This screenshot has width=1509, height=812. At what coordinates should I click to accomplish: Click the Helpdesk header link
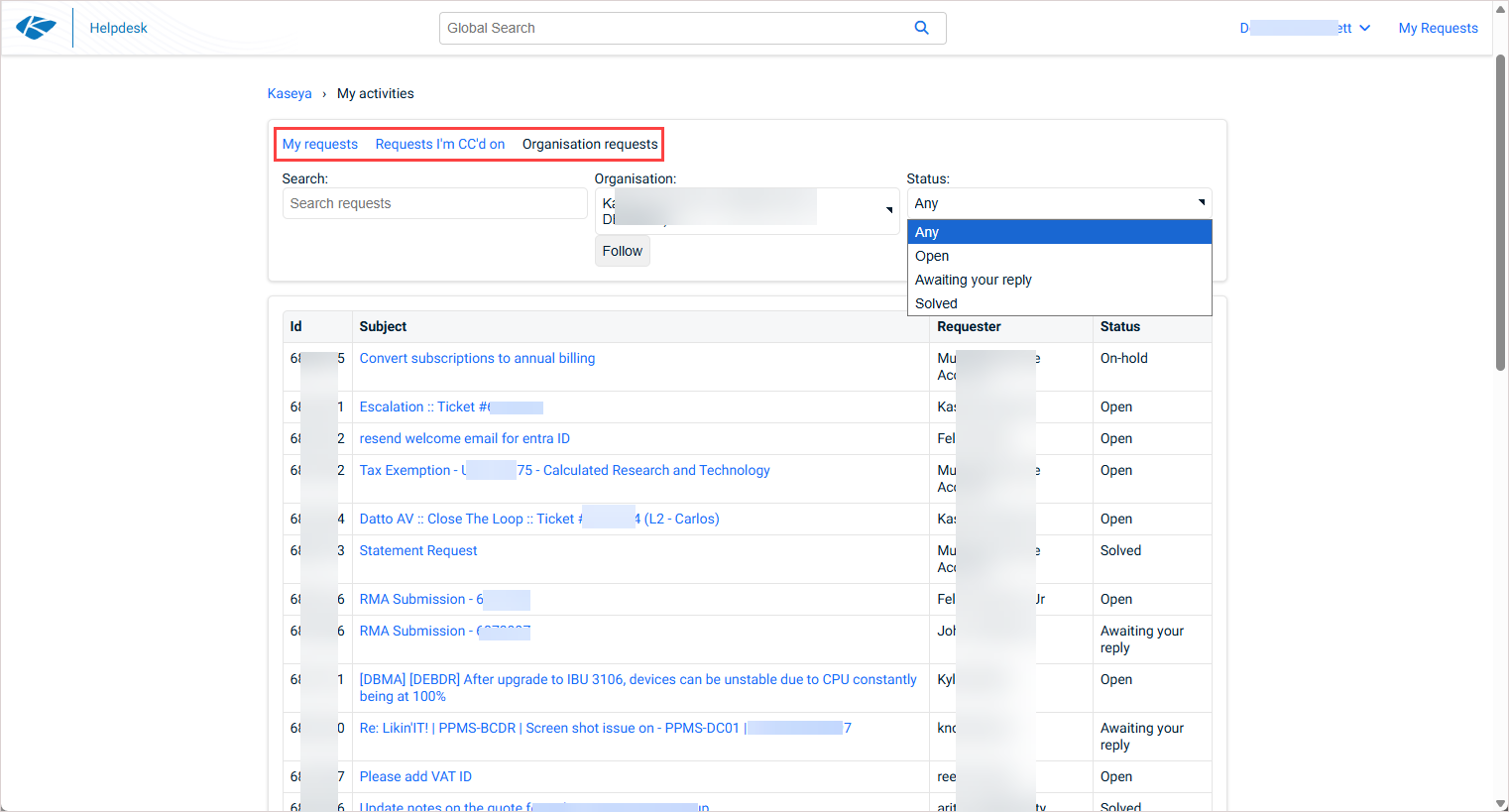(118, 28)
